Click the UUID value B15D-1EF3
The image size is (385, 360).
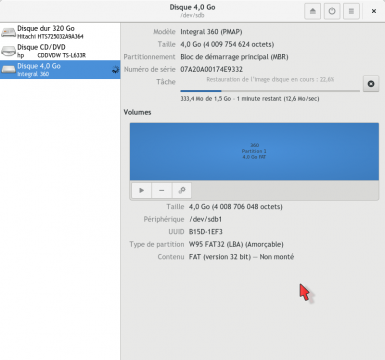click(x=206, y=232)
